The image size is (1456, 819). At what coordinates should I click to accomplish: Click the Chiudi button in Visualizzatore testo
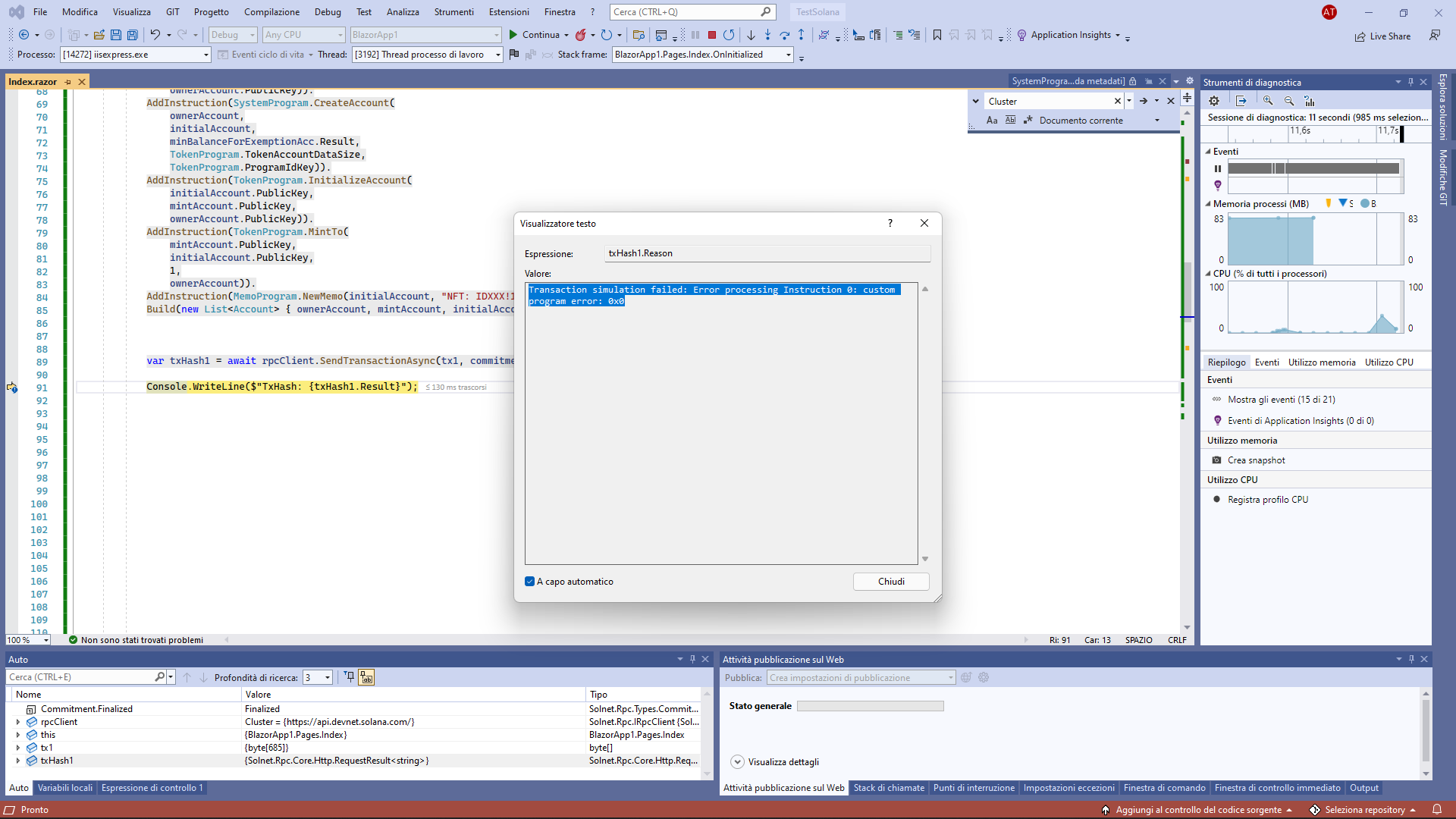click(891, 581)
